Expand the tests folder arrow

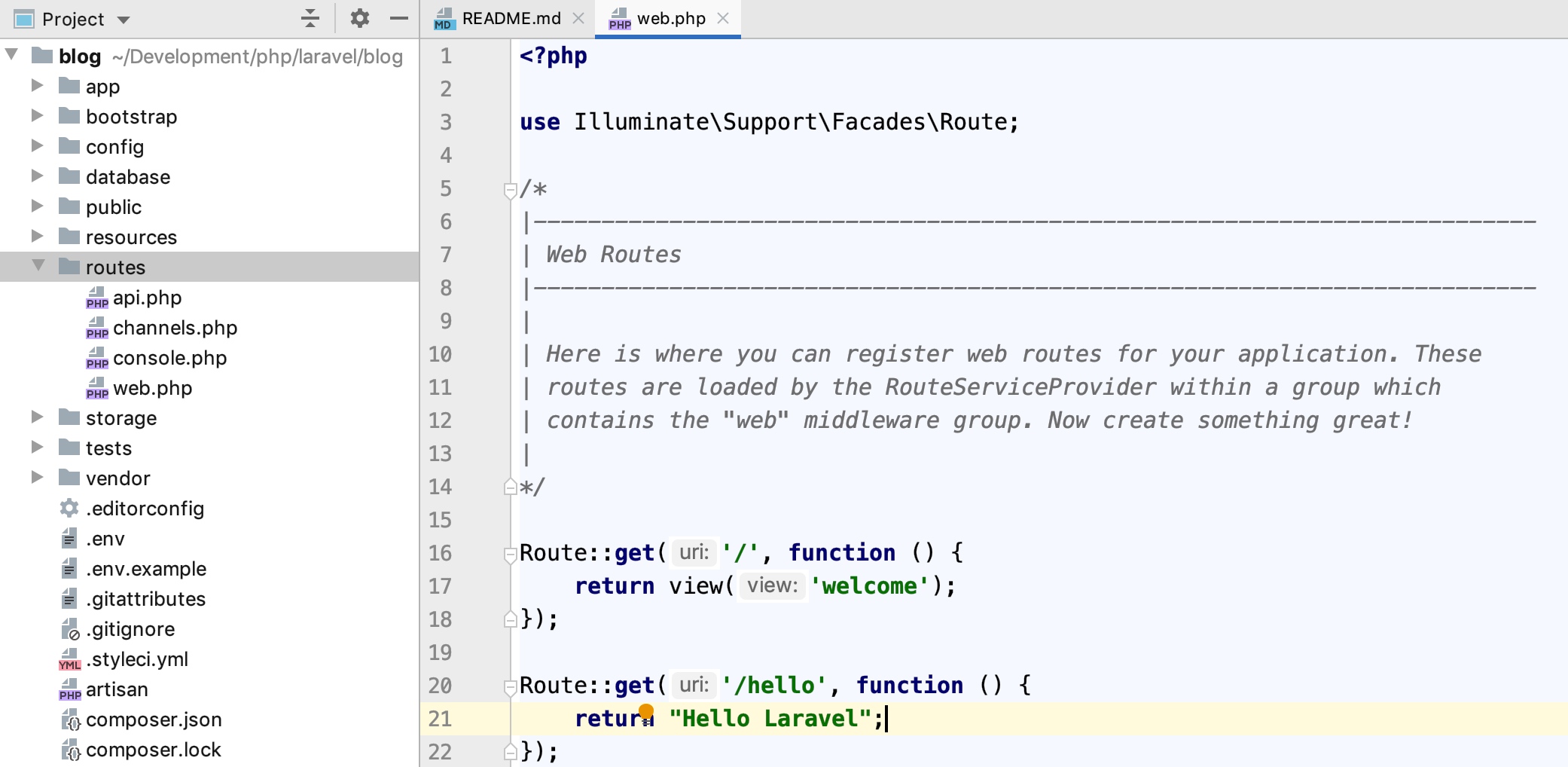tap(37, 447)
